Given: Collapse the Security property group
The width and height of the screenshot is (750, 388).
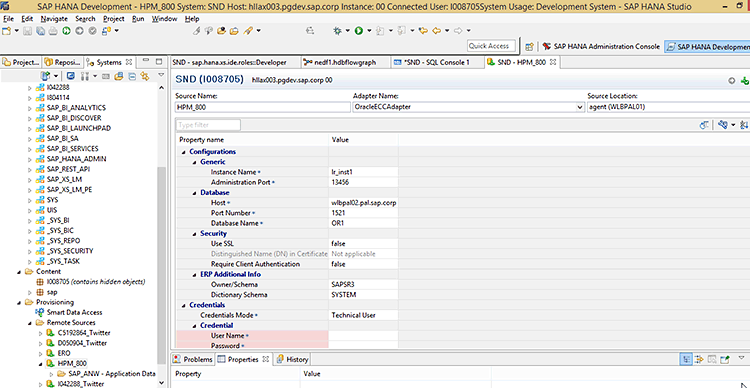Looking at the screenshot, I should [x=195, y=234].
